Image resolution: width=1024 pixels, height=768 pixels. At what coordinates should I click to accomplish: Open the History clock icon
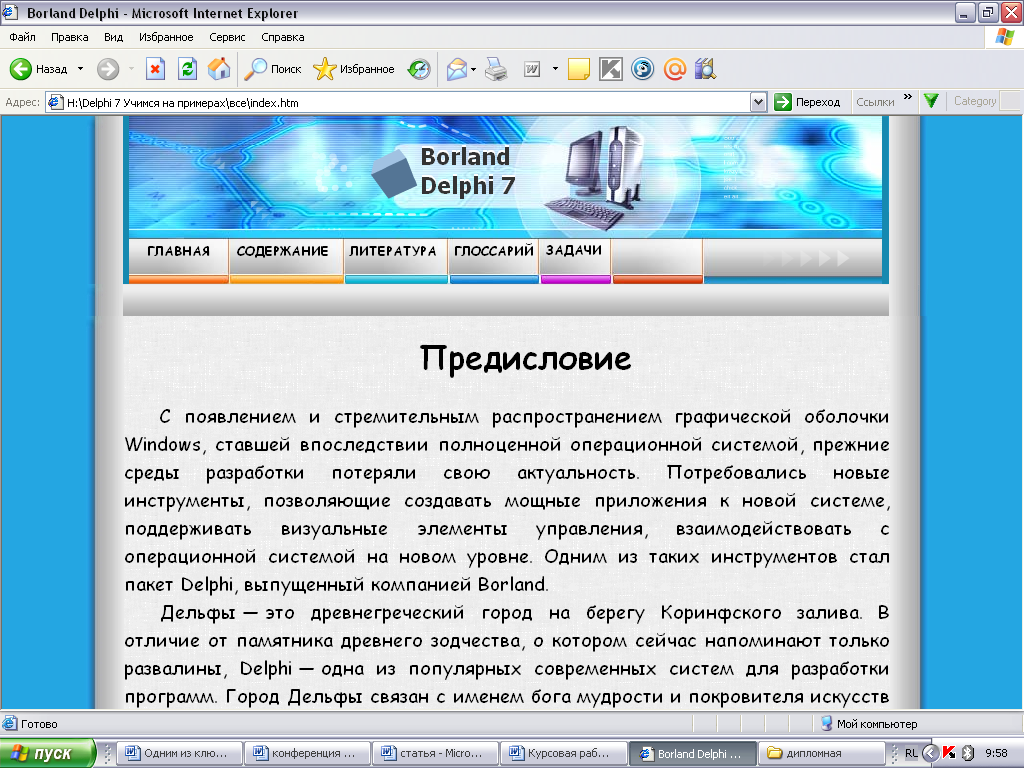(x=419, y=69)
